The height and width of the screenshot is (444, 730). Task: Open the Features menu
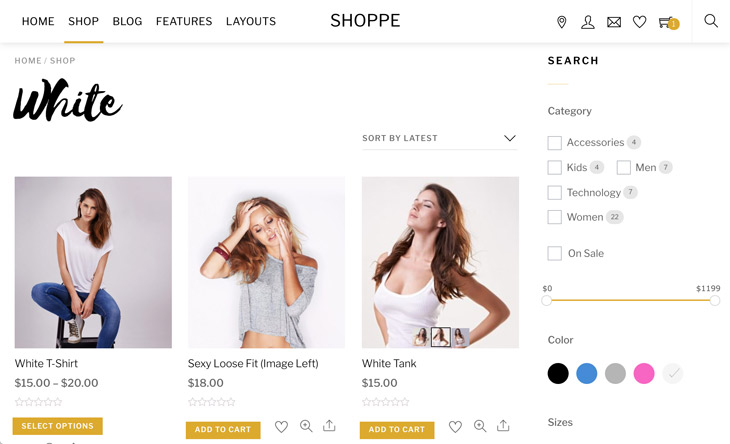point(184,21)
